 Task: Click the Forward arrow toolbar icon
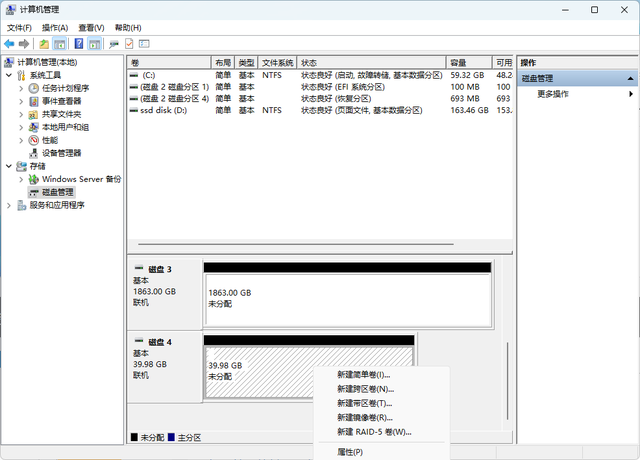click(24, 44)
